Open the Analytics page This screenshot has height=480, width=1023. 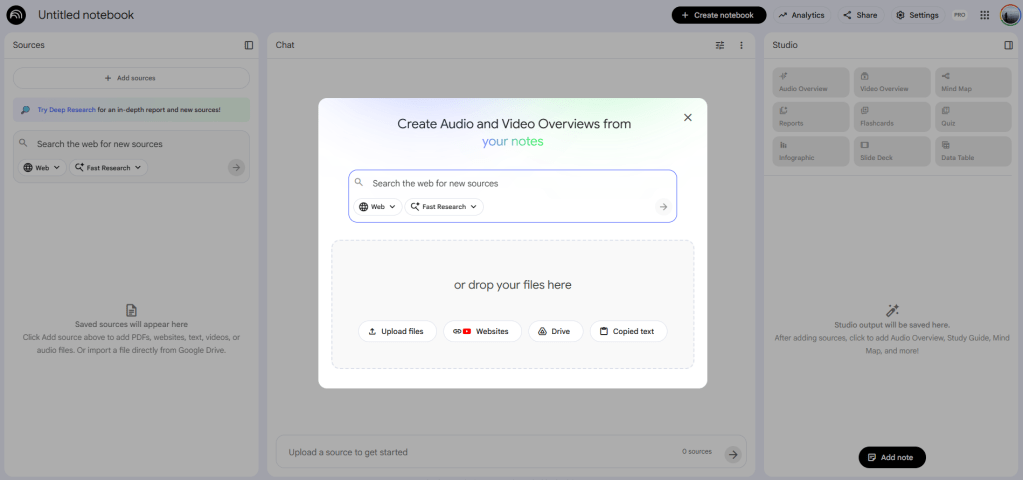[x=801, y=15]
